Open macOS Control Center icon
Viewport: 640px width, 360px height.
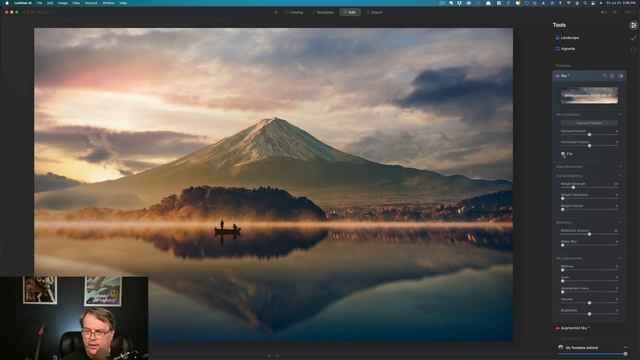pos(593,3)
